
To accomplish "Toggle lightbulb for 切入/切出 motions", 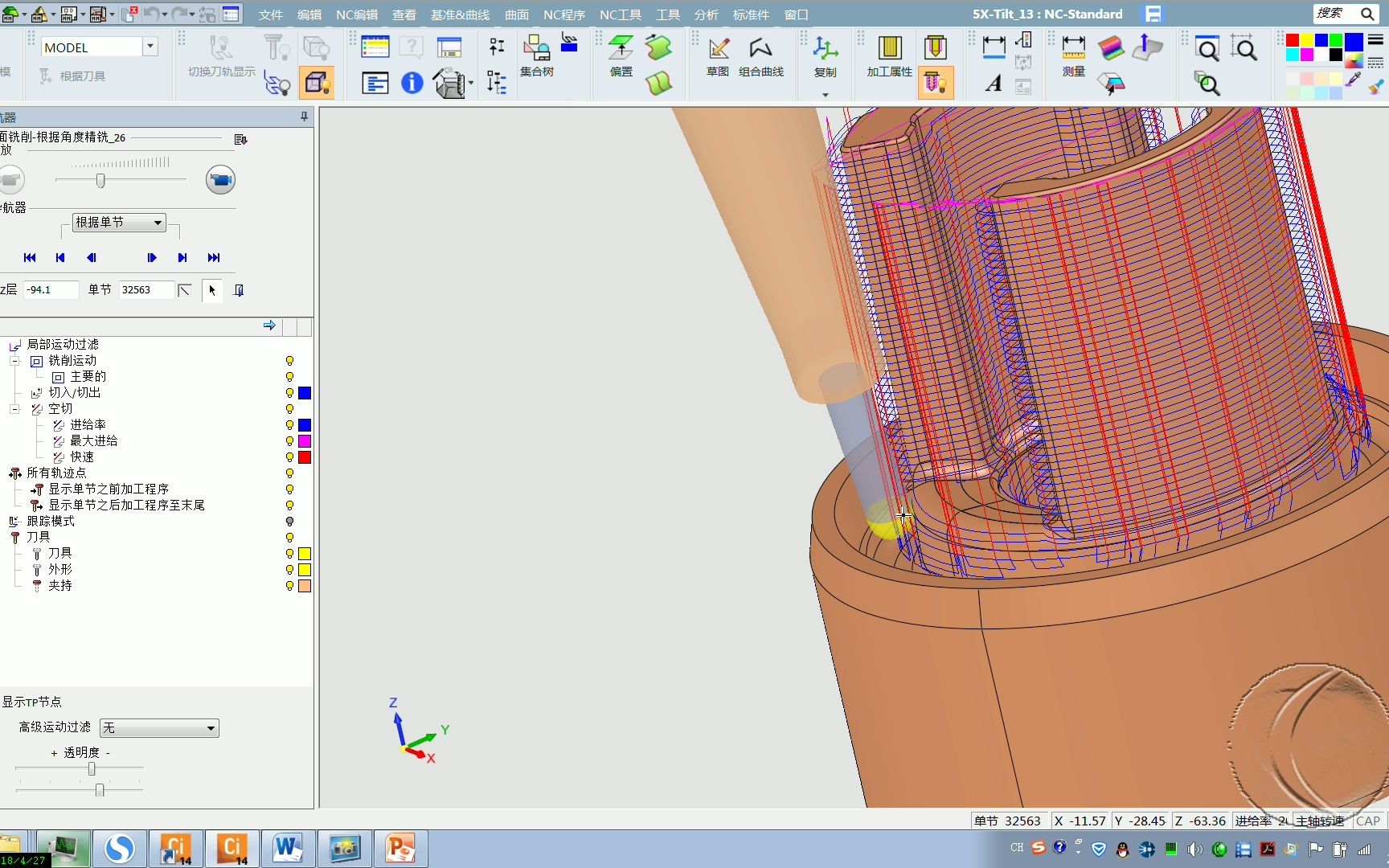I will [289, 393].
